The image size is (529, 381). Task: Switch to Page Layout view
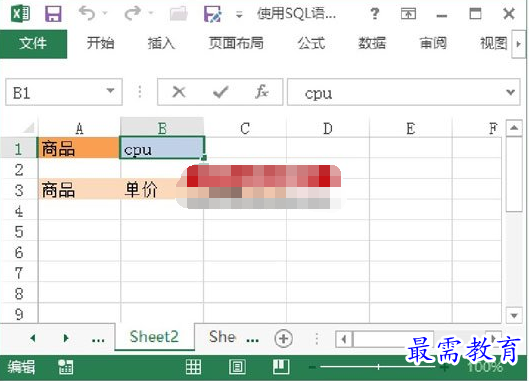pyautogui.click(x=237, y=367)
